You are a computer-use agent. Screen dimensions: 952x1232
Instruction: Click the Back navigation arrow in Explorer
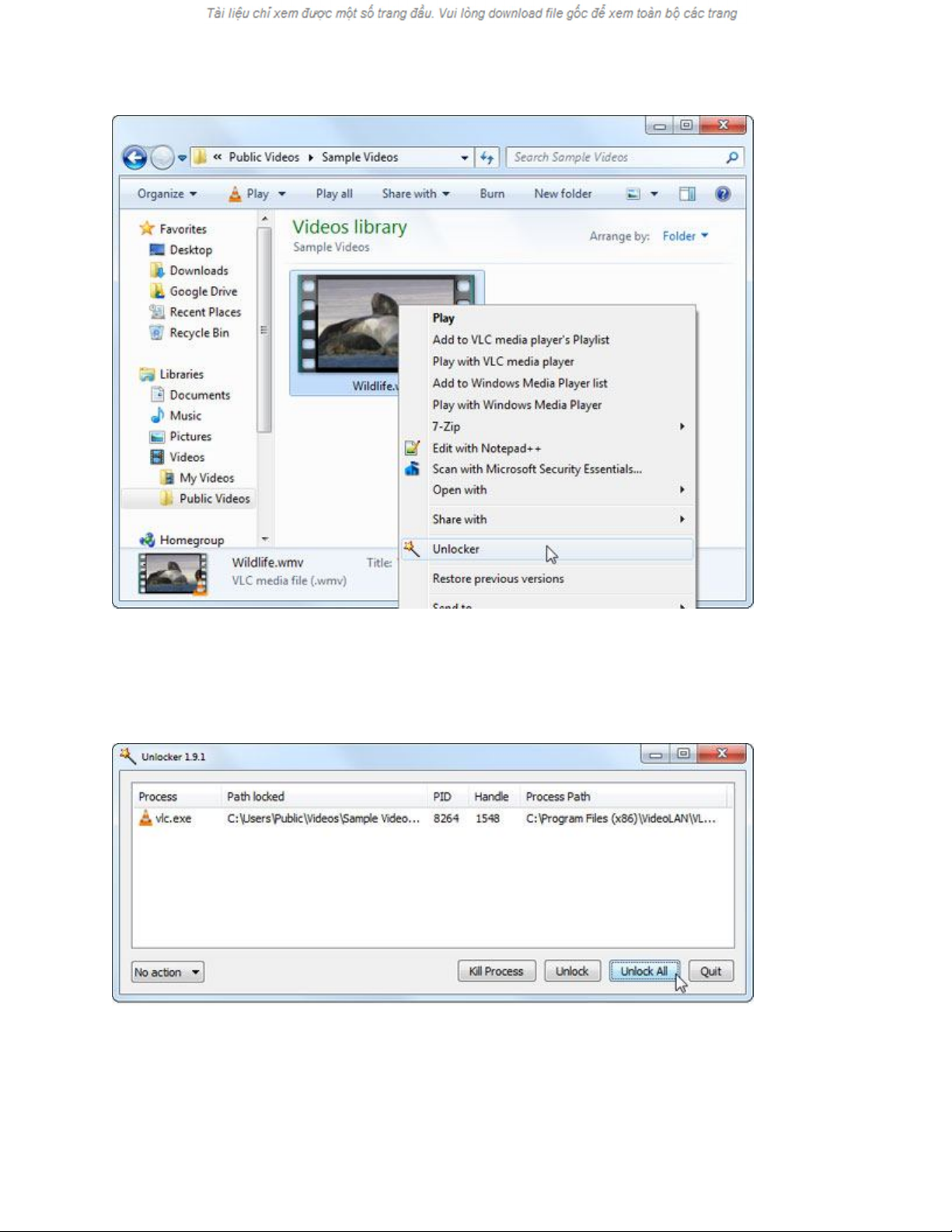tap(134, 158)
